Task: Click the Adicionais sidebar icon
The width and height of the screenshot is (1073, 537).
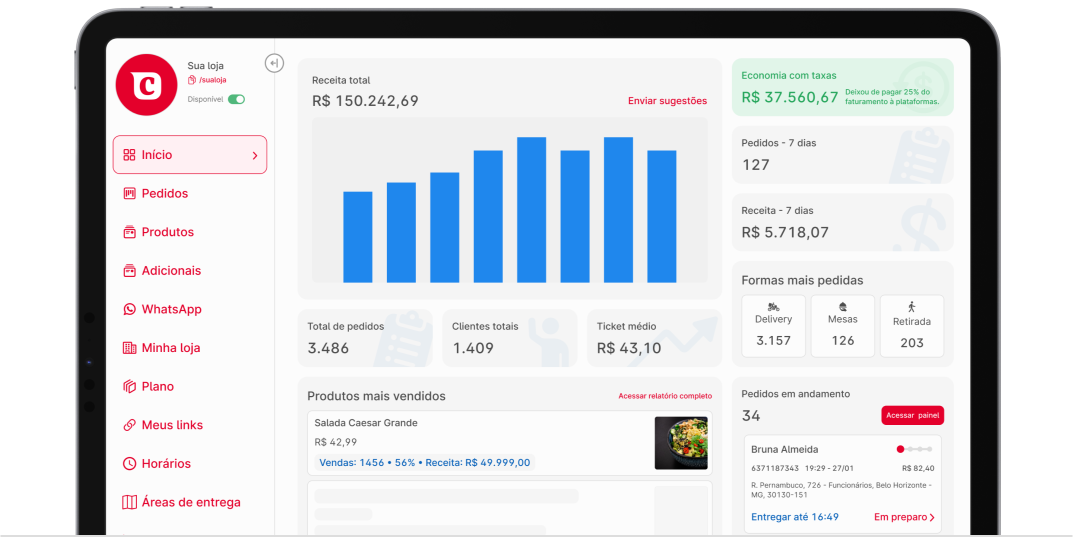Action: [129, 271]
